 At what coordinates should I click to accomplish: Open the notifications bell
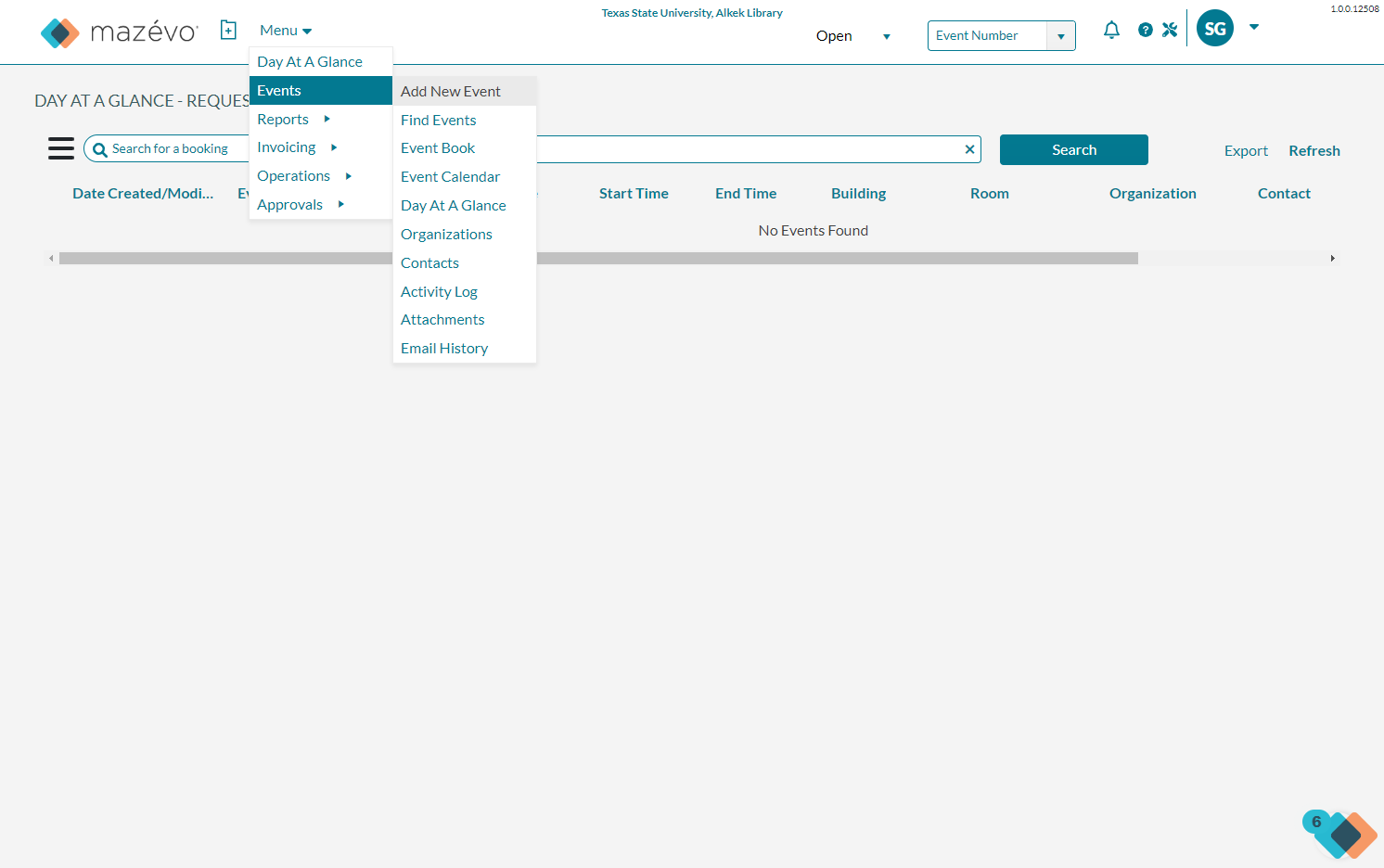coord(1111,30)
